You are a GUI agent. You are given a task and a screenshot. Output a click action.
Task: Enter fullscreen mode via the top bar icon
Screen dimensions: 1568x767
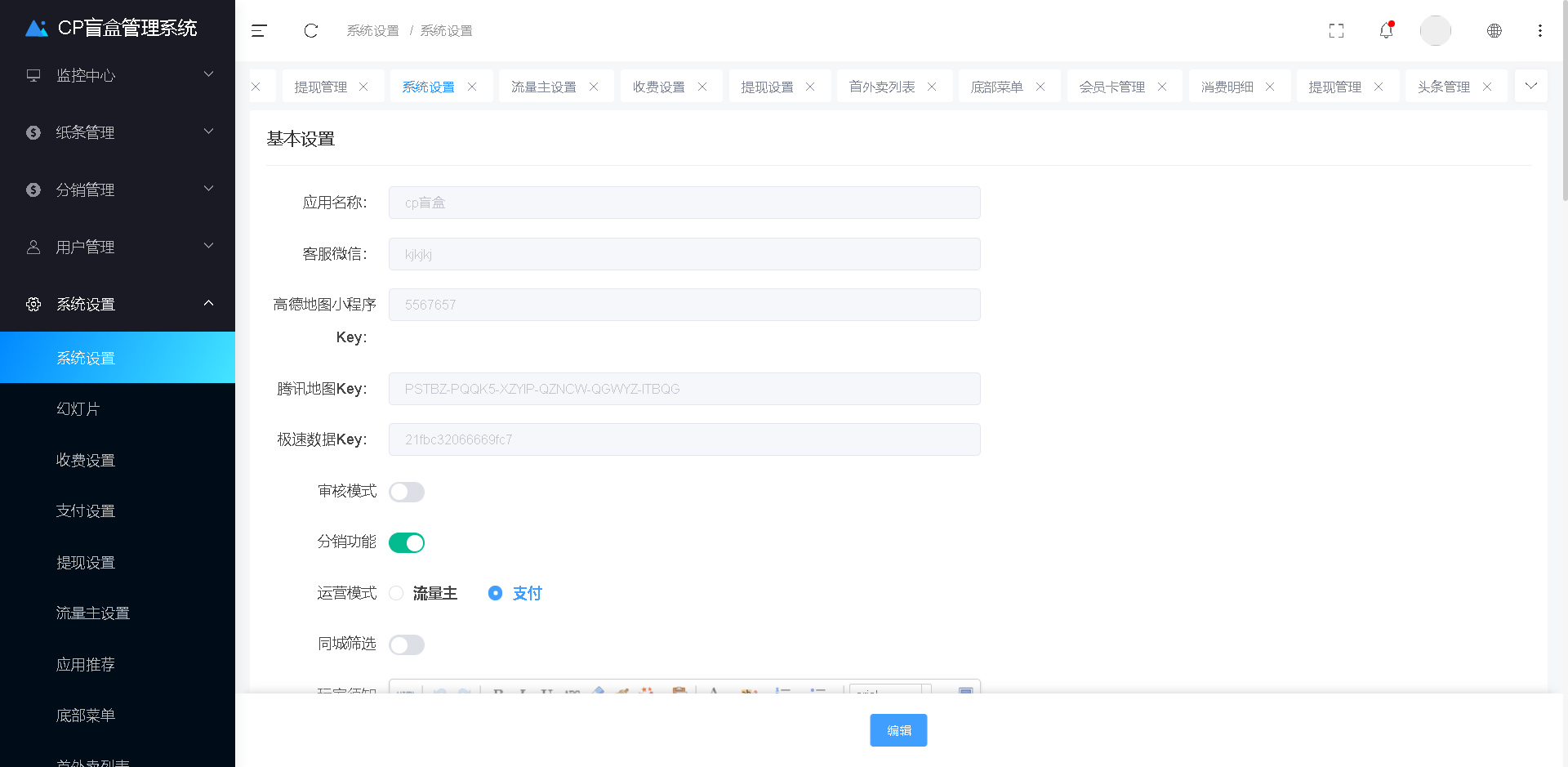pos(1336,31)
